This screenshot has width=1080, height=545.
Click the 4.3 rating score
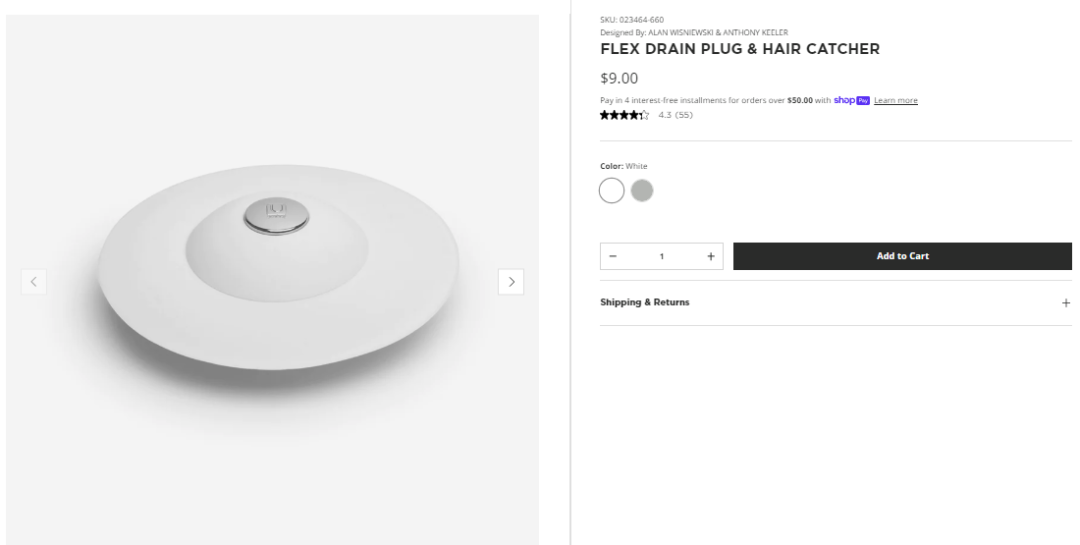coord(665,115)
